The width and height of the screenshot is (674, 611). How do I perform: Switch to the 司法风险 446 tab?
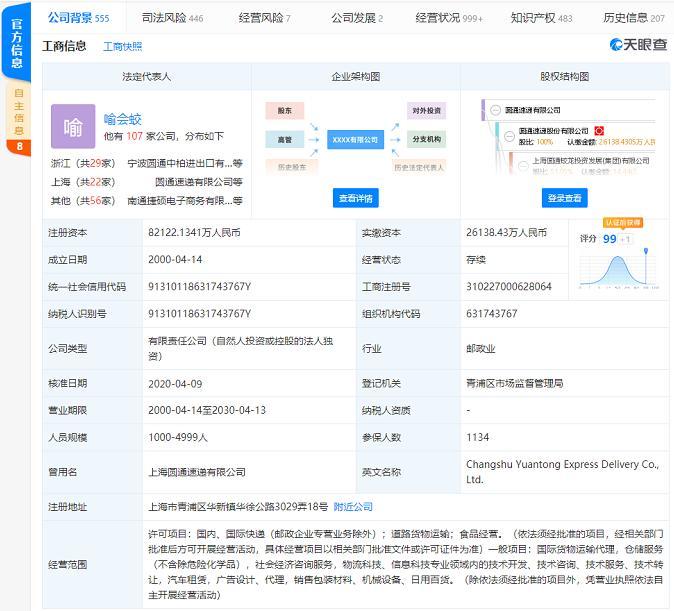coord(172,18)
